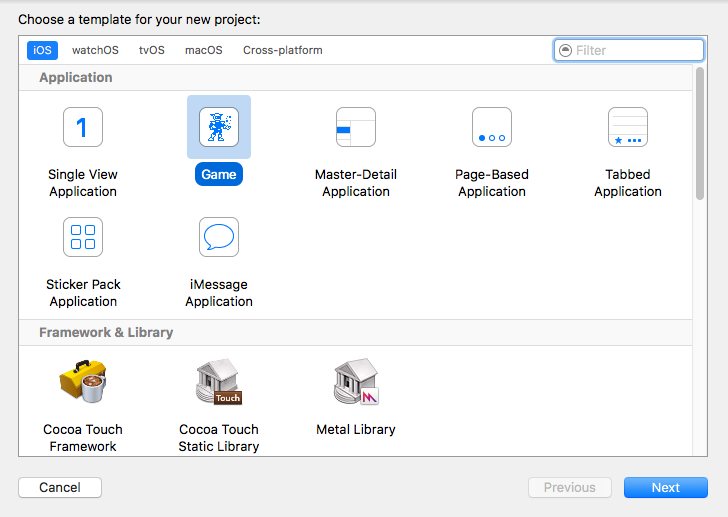Select the Tabbed Application template icon
Viewport: 728px width, 517px height.
(x=627, y=127)
